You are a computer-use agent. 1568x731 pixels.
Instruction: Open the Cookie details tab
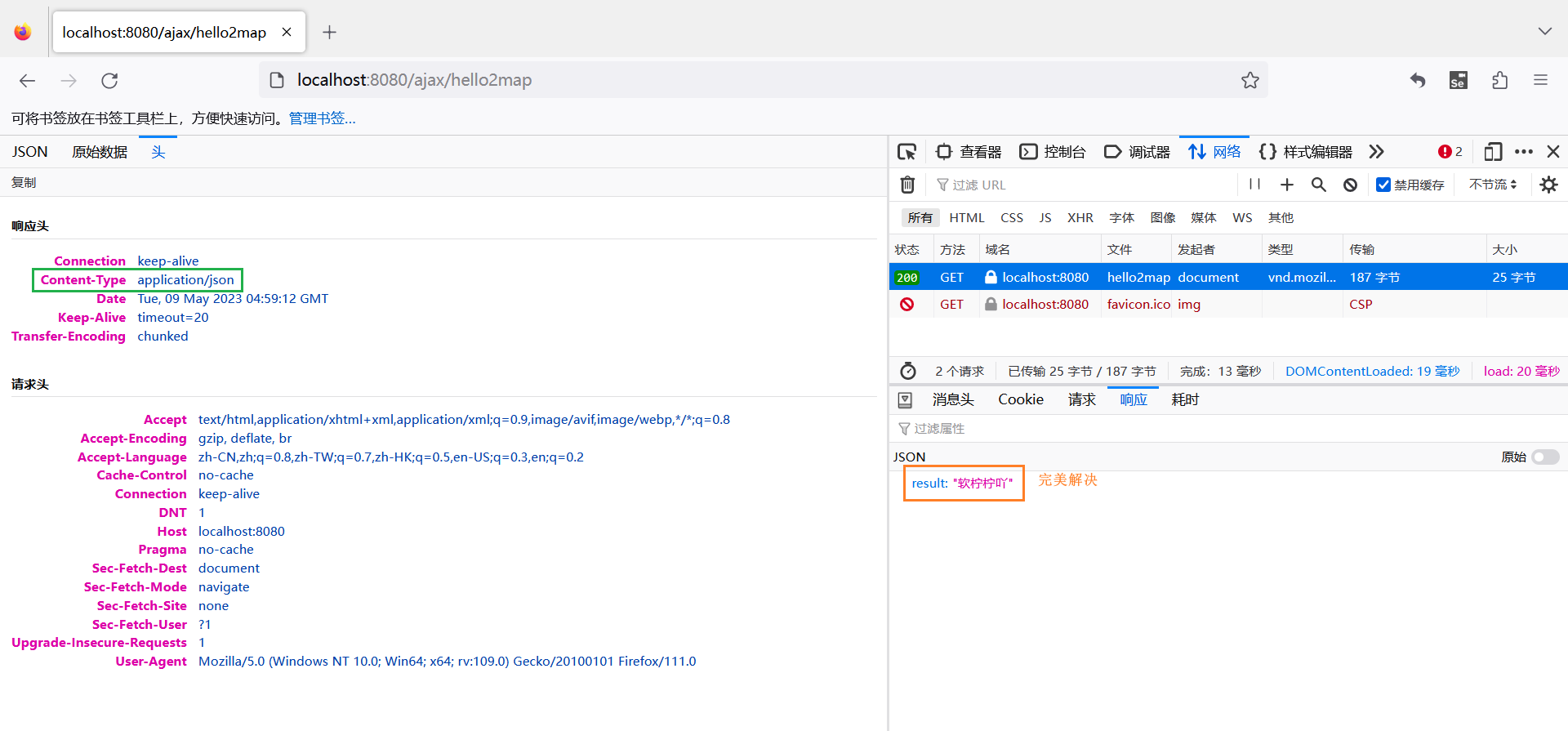(x=1021, y=399)
